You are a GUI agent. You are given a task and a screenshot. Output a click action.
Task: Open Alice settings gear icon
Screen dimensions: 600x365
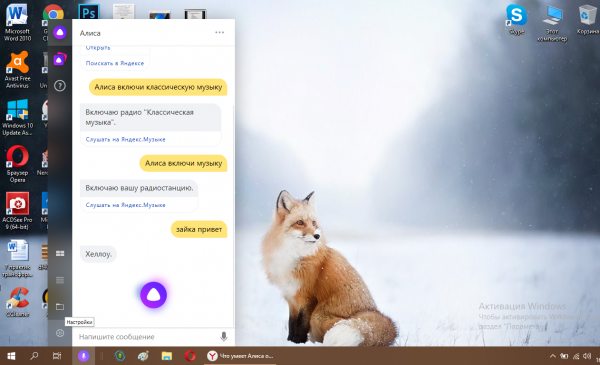[x=60, y=333]
